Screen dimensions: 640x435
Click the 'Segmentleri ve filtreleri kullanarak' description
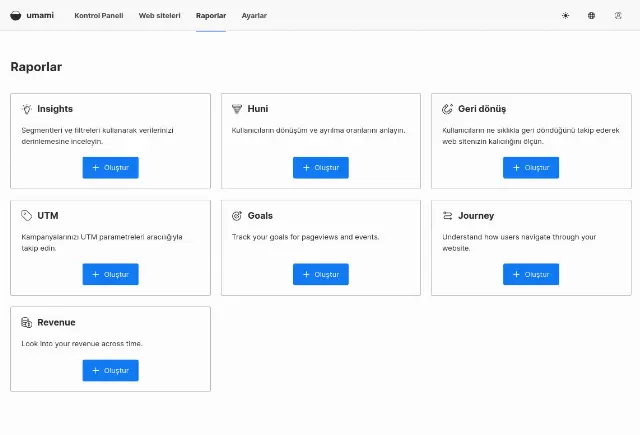(x=98, y=136)
